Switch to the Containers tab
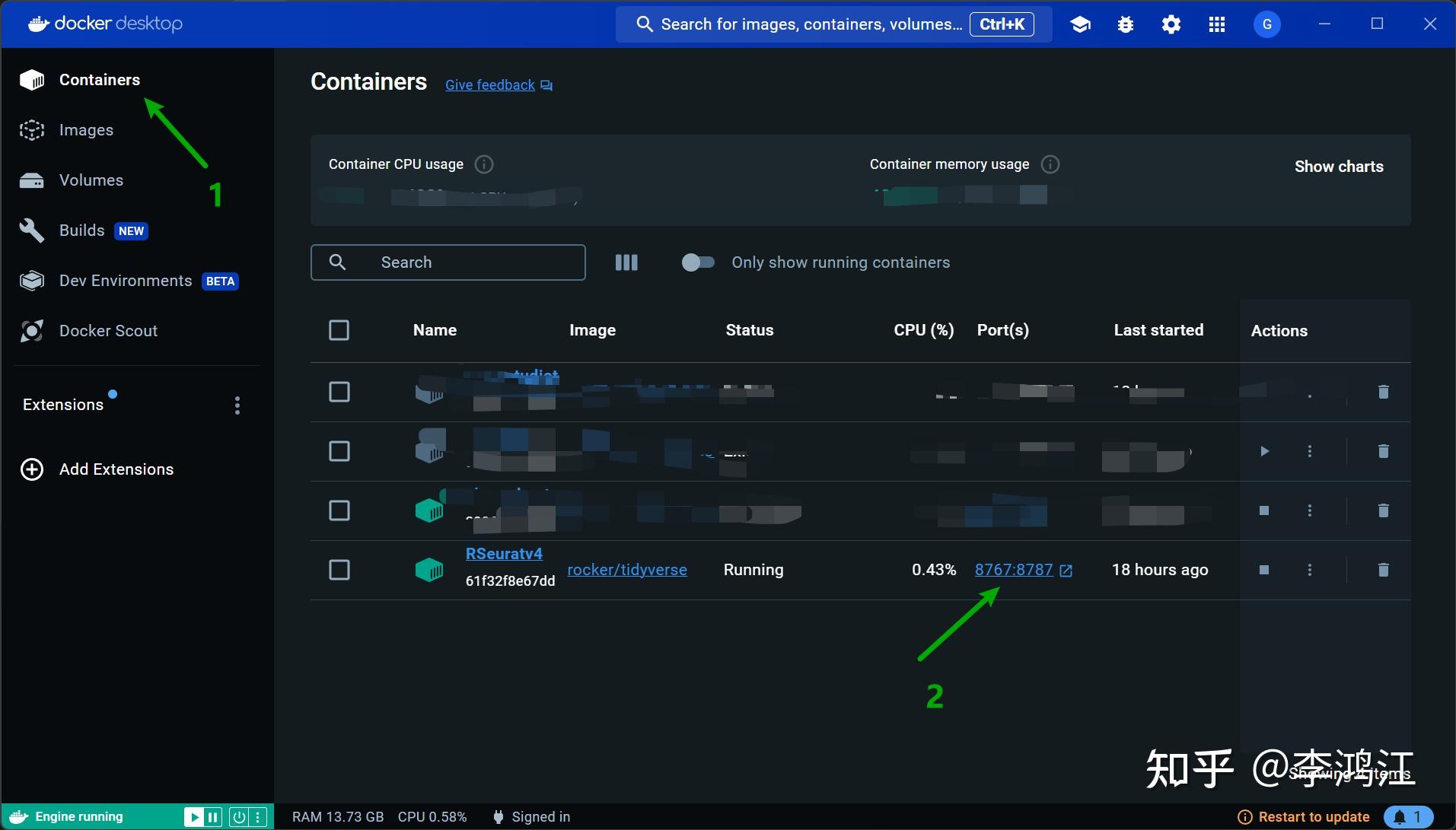The image size is (1456, 830). click(99, 79)
